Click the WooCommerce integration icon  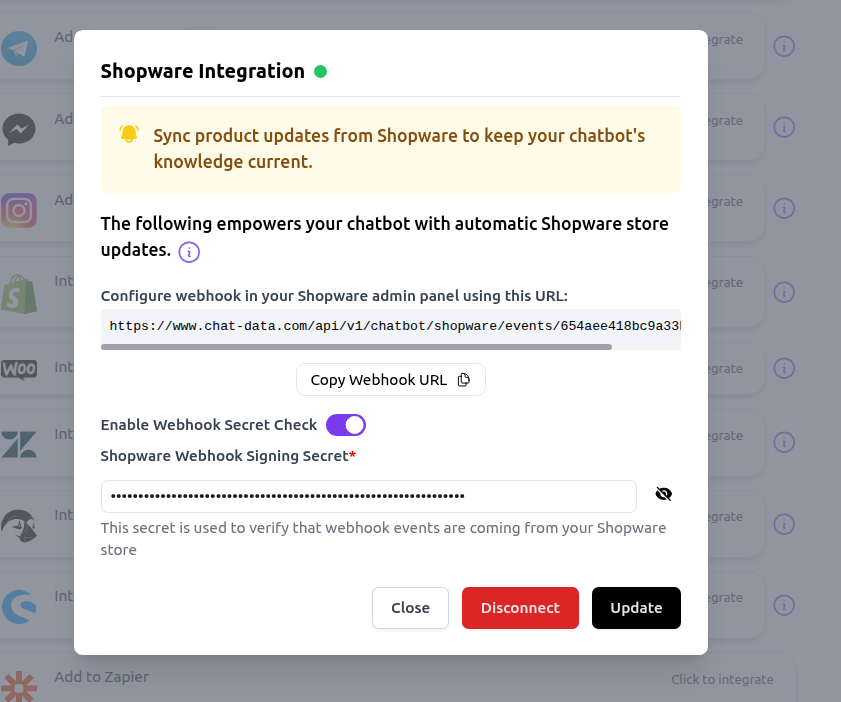[x=19, y=369]
